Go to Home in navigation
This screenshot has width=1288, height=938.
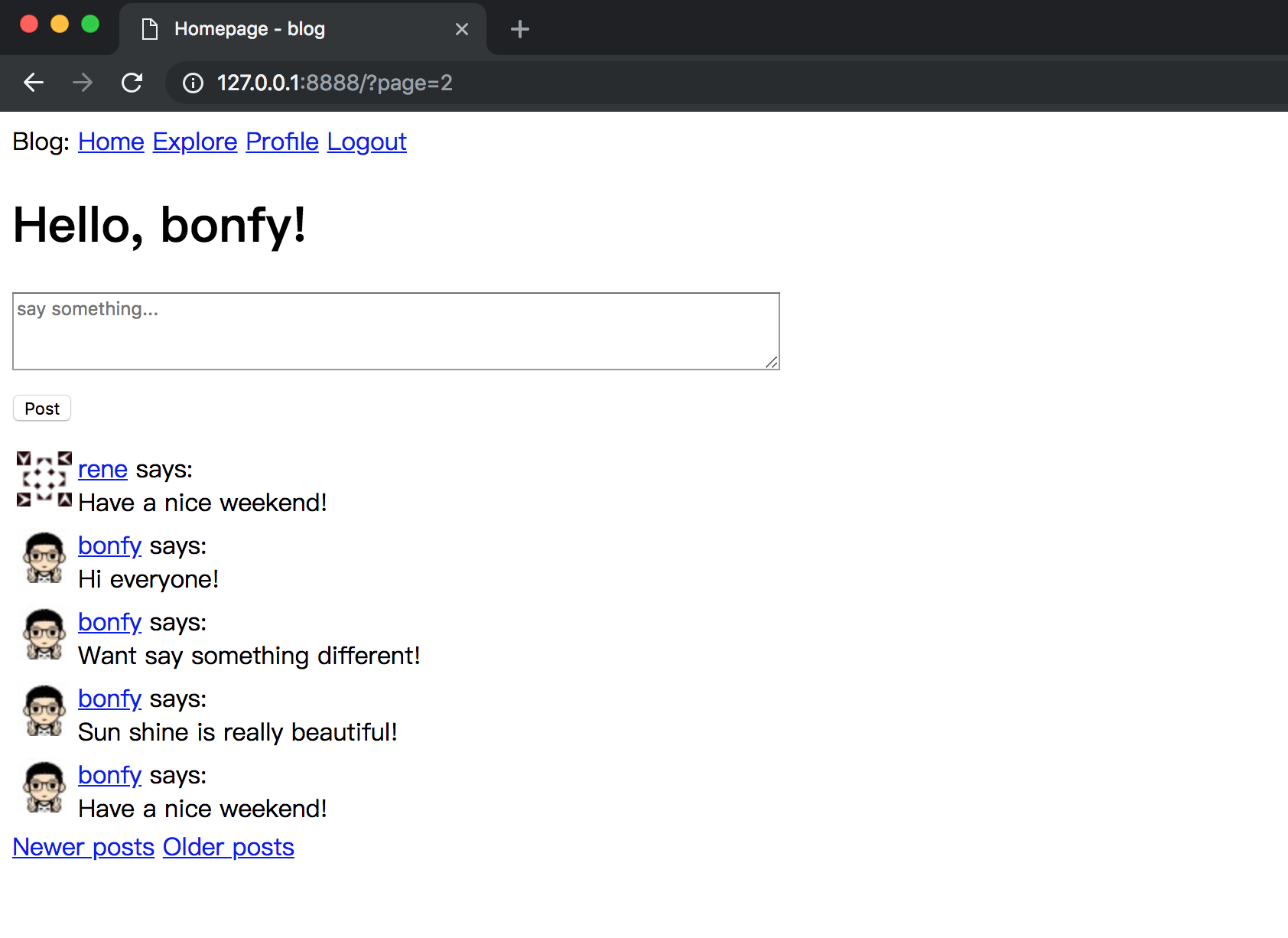pyautogui.click(x=111, y=142)
